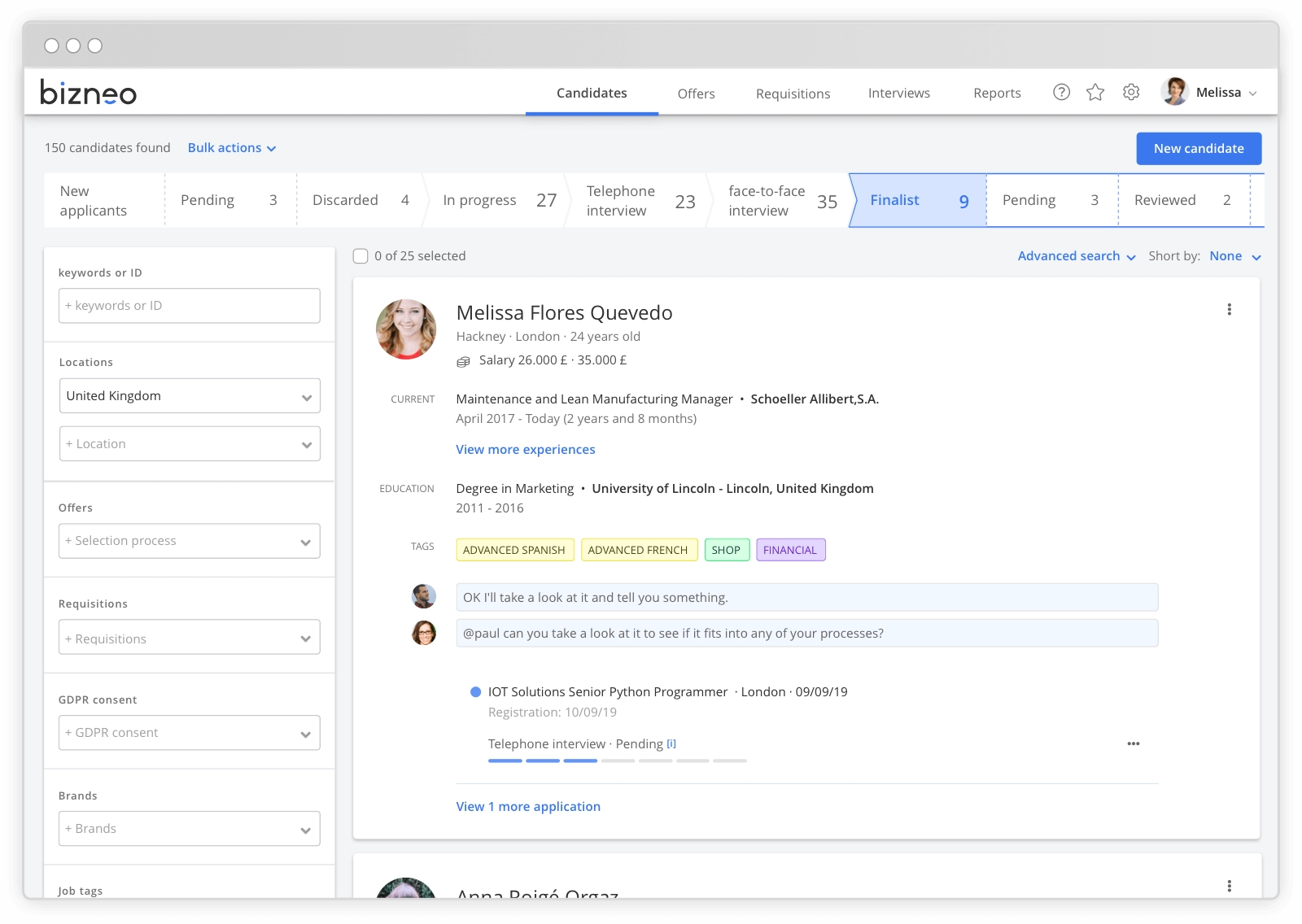Open the help question mark icon

tap(1061, 92)
